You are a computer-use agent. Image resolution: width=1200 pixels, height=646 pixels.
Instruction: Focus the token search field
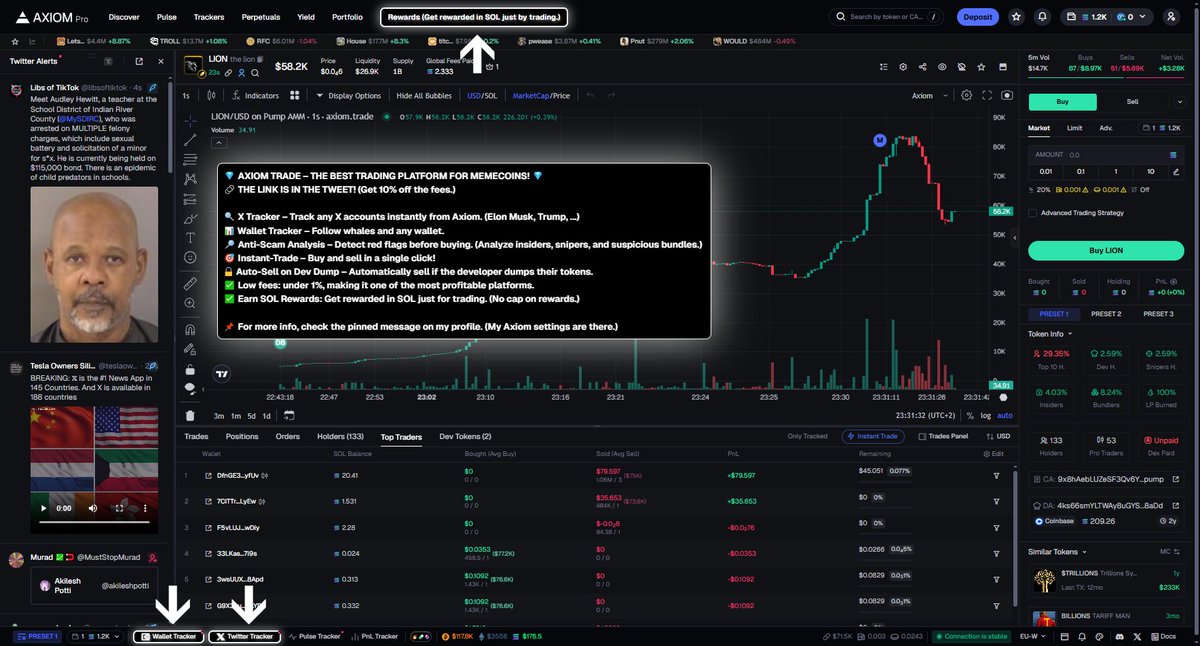887,17
